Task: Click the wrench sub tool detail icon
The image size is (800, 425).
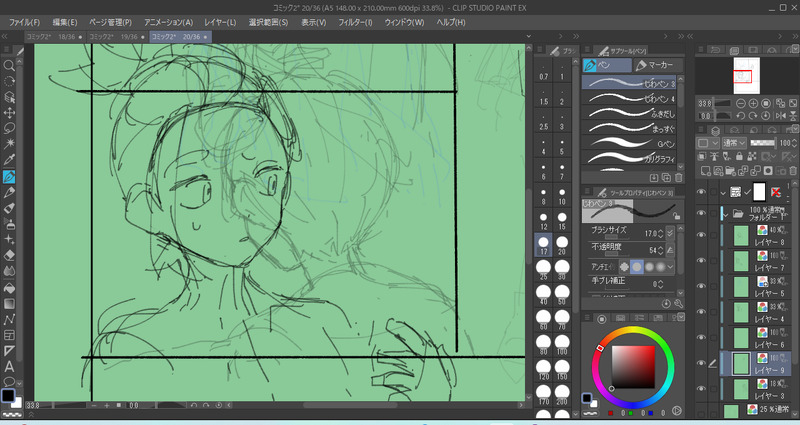Action: [x=679, y=304]
